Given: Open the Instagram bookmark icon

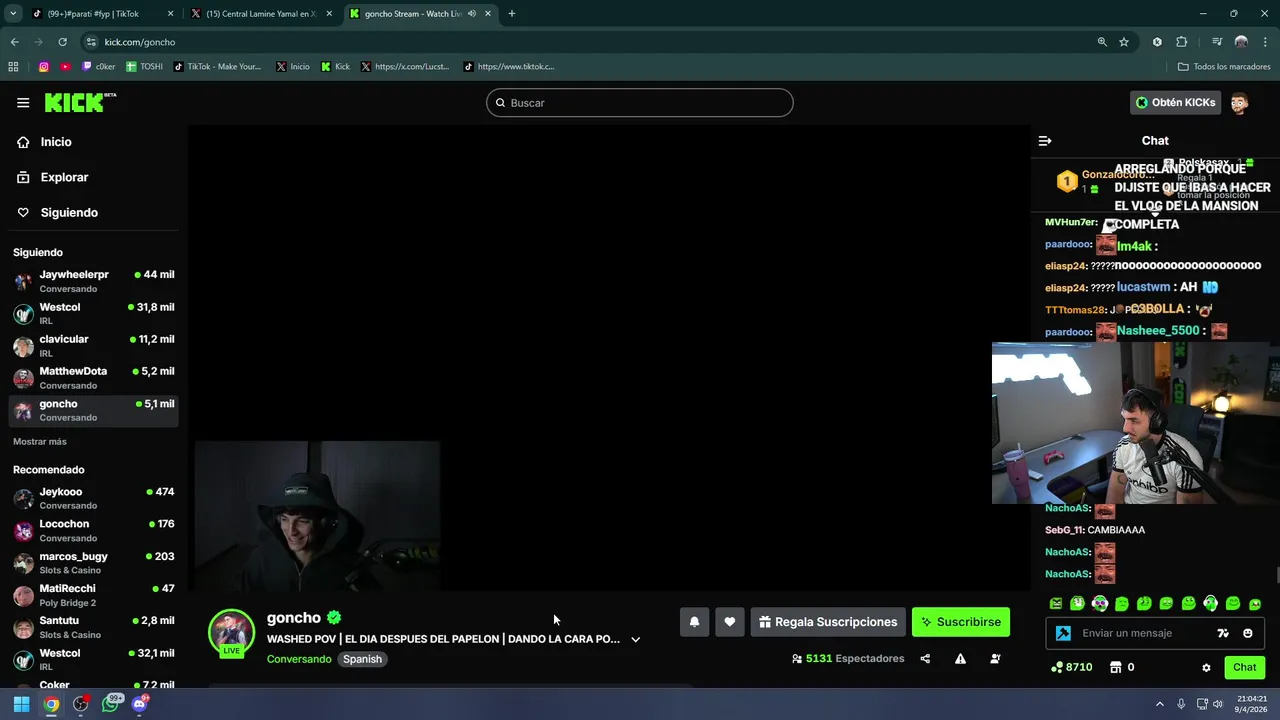Looking at the screenshot, I should coord(43,67).
